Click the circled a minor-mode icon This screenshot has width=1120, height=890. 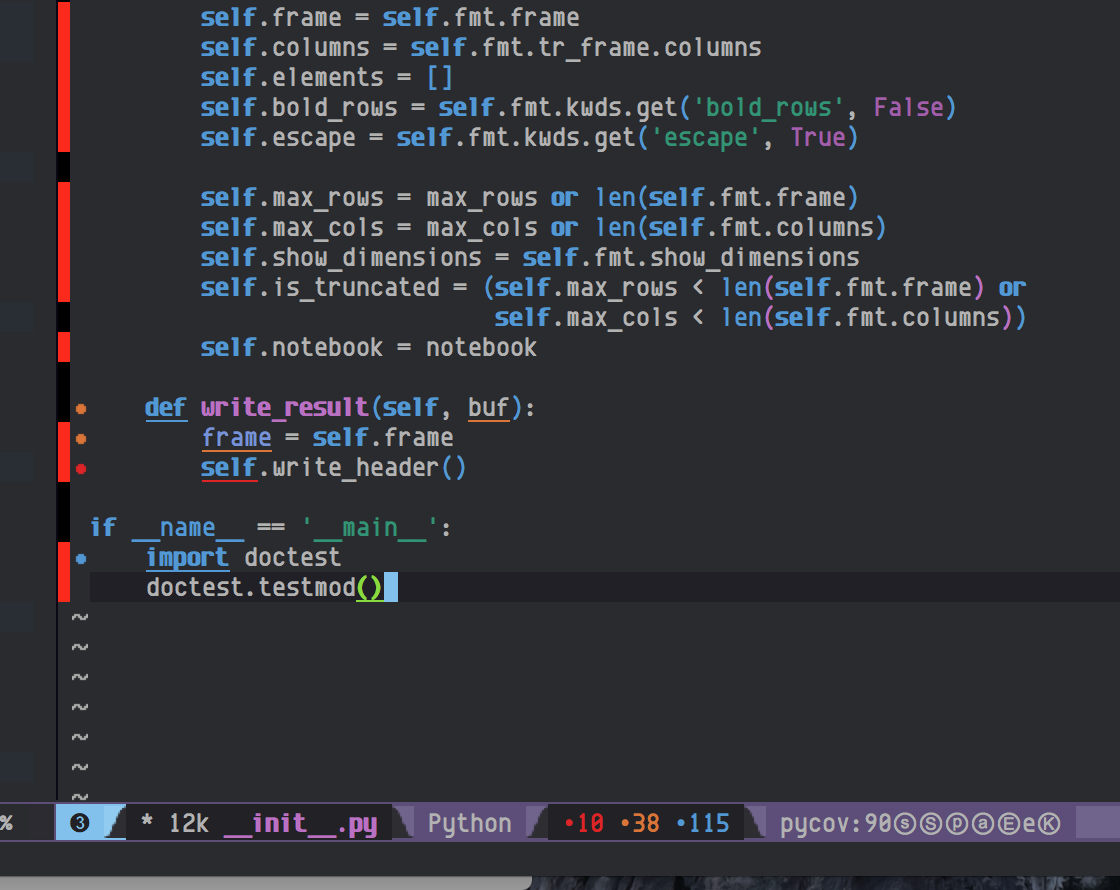[983, 824]
